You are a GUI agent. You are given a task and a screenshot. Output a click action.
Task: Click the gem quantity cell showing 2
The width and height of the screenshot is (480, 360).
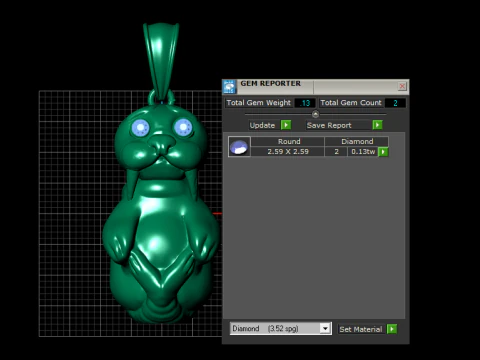336,152
